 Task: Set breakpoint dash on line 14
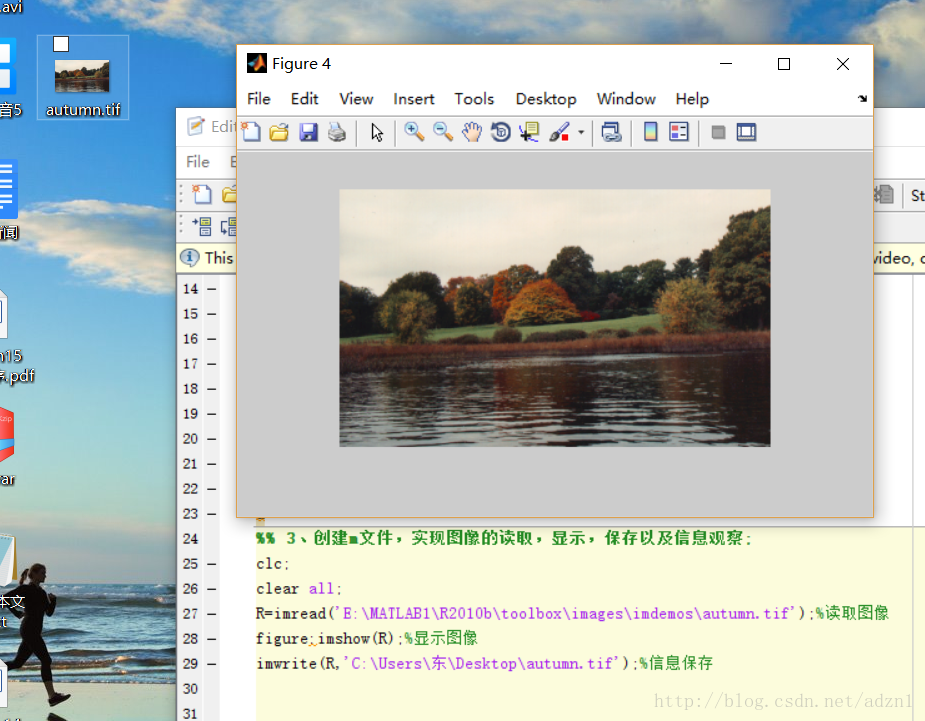coord(212,289)
